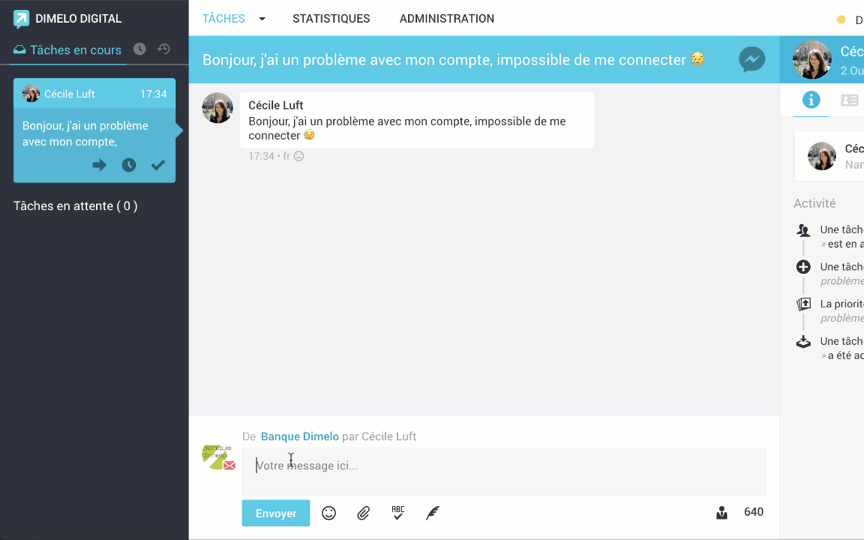Click the feather quill icon
The image size is (864, 540).
point(432,513)
